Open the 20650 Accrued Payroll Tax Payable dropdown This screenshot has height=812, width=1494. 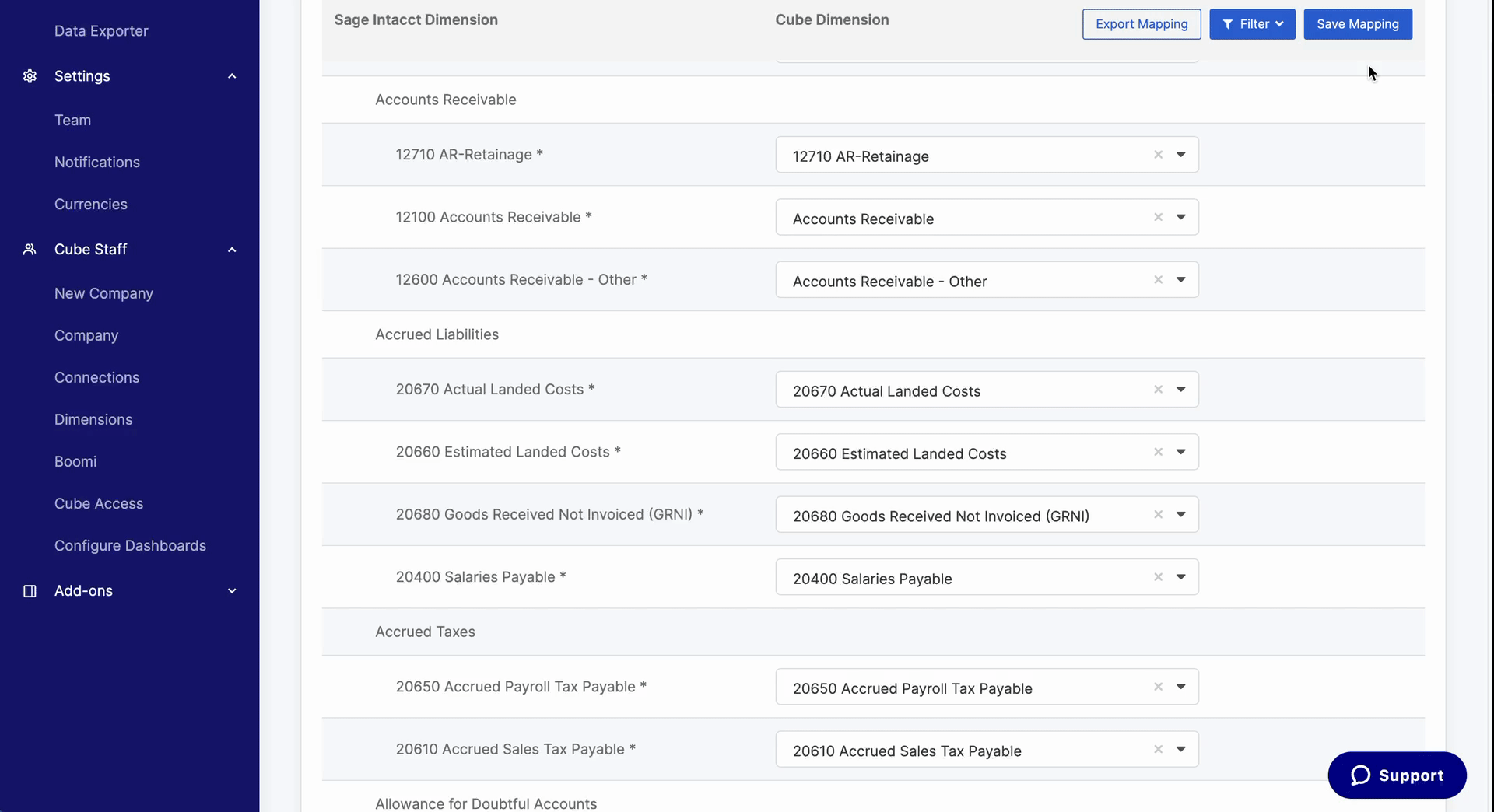click(1181, 687)
